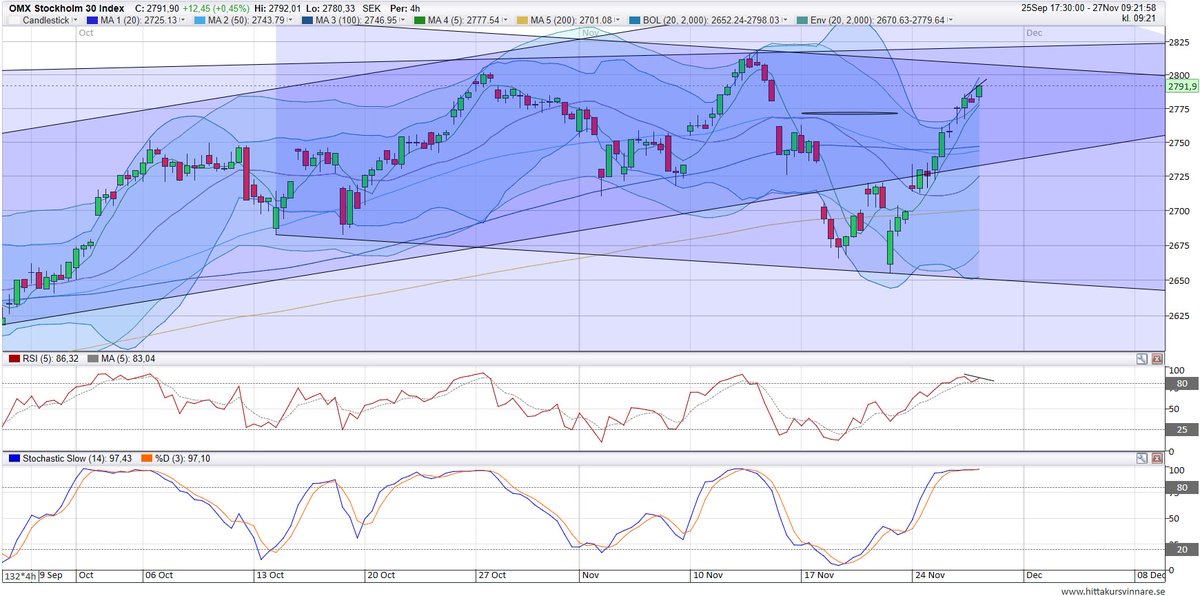
Task: Click the RSI (5): 86,32 label
Action: click(51, 358)
